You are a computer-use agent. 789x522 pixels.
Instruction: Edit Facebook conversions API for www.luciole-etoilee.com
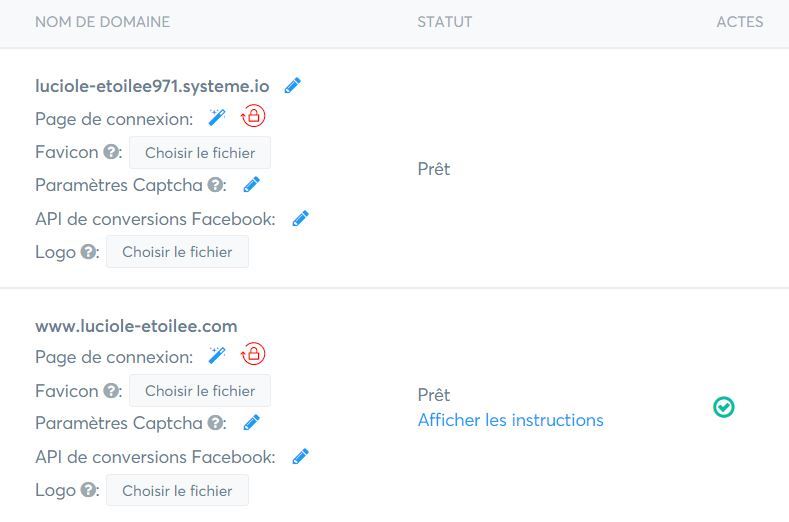[x=300, y=457]
